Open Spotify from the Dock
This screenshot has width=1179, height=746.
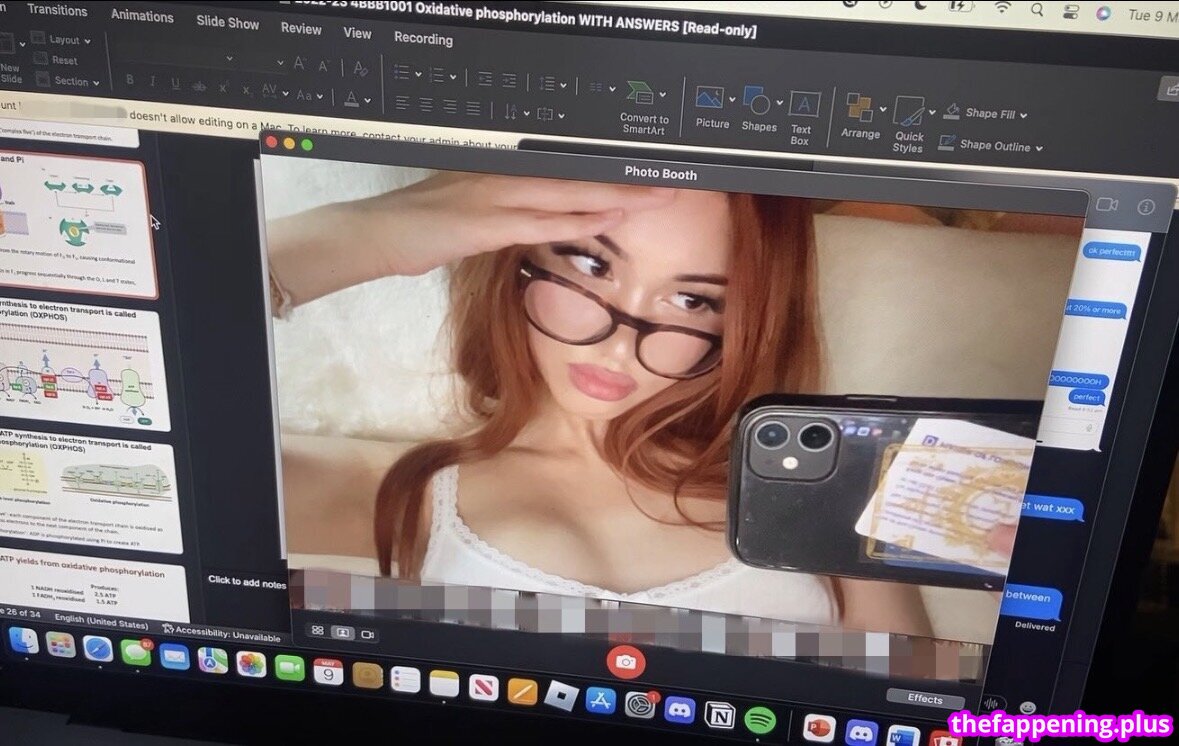pyautogui.click(x=761, y=718)
